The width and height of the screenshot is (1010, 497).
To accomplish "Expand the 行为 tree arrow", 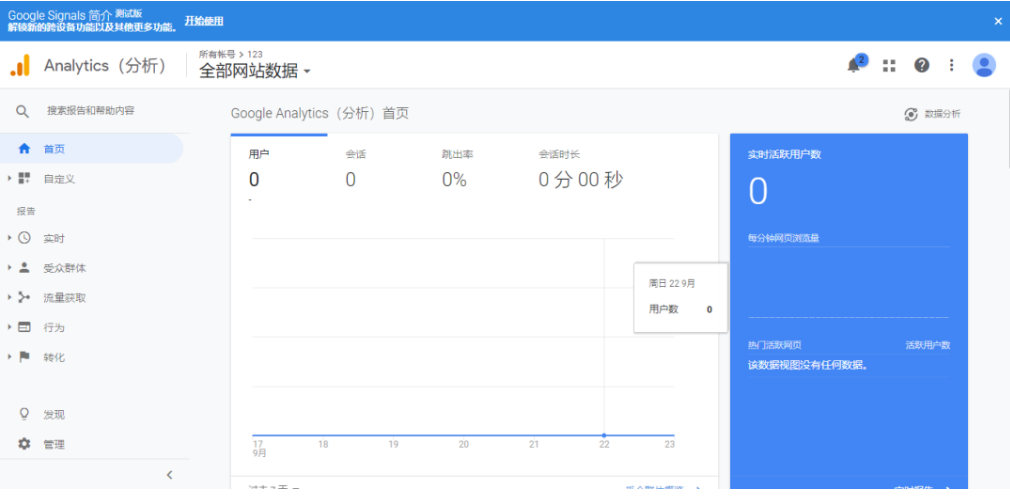I will [x=10, y=327].
